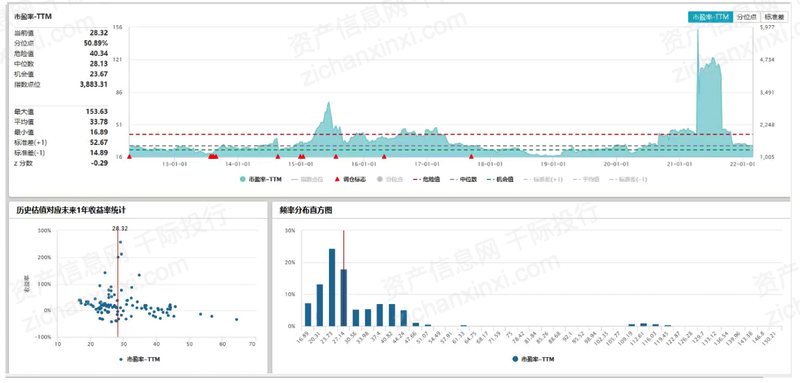
Task: Click the histogram bar at 44.24
Action: 404,318
